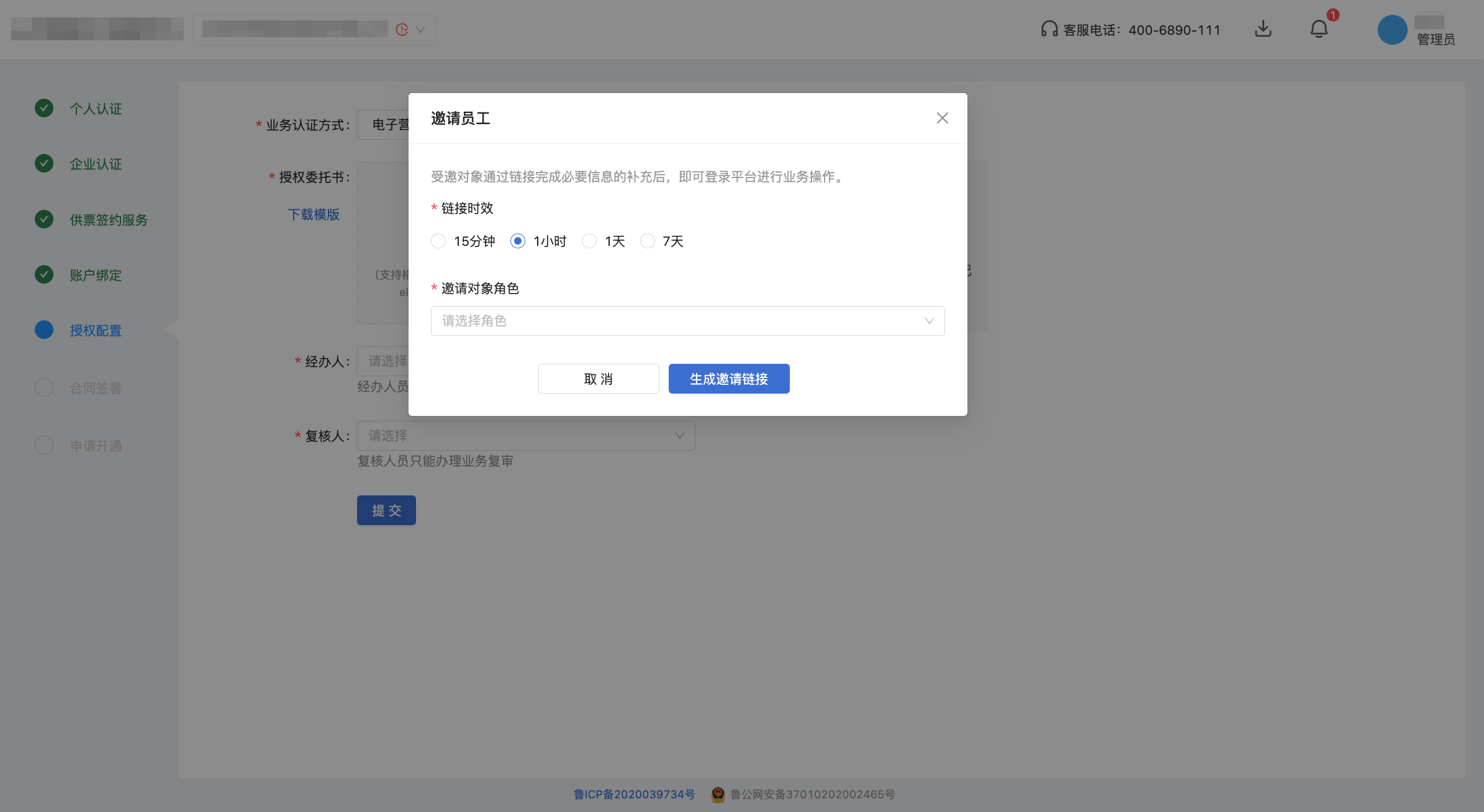1484x812 pixels.
Task: Open the 复核人 dropdown
Action: click(x=526, y=436)
